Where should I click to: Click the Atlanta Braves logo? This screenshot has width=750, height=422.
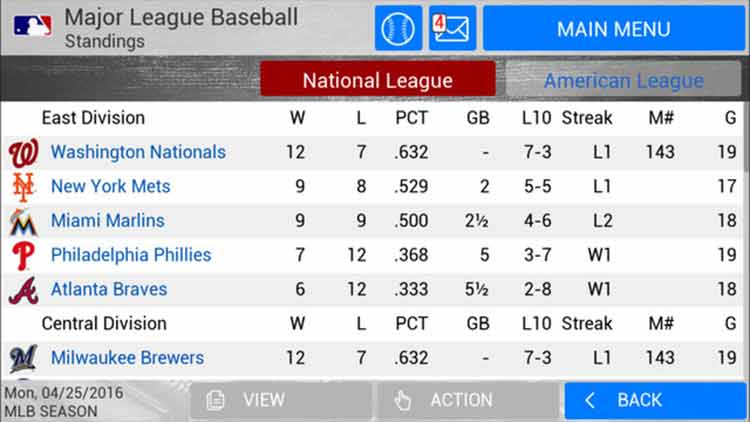click(x=22, y=290)
